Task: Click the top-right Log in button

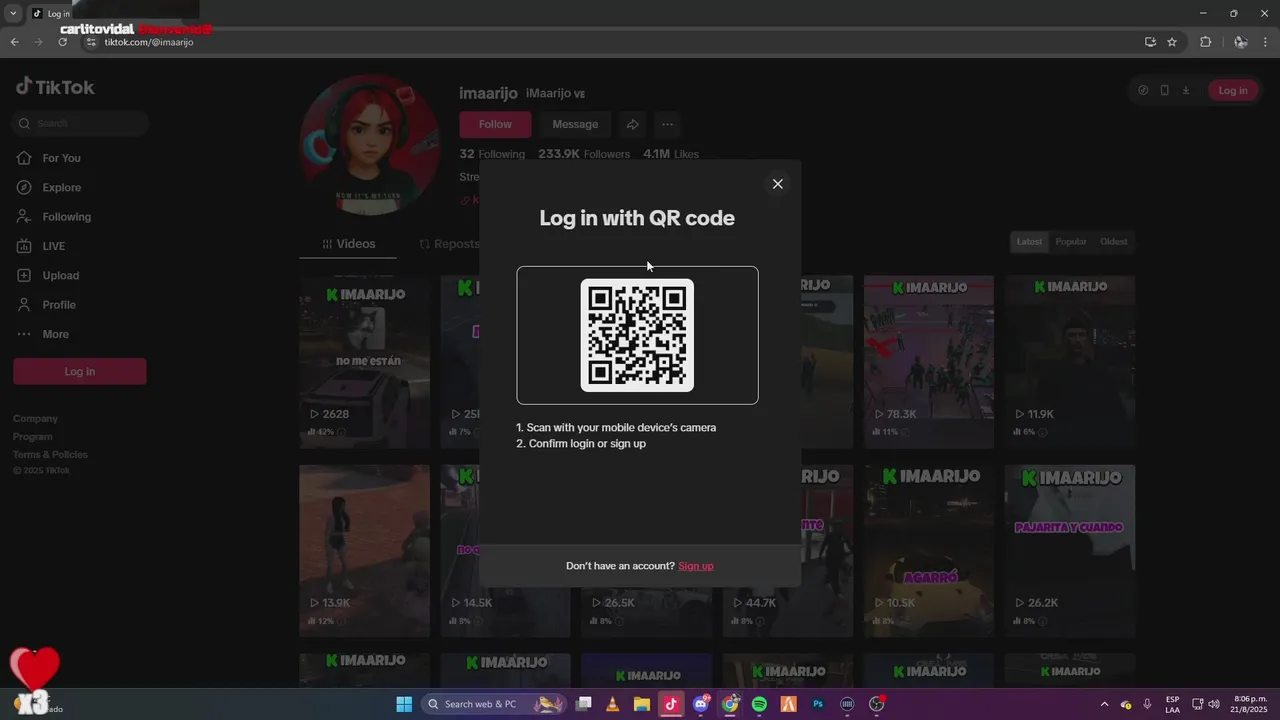Action: click(1233, 90)
